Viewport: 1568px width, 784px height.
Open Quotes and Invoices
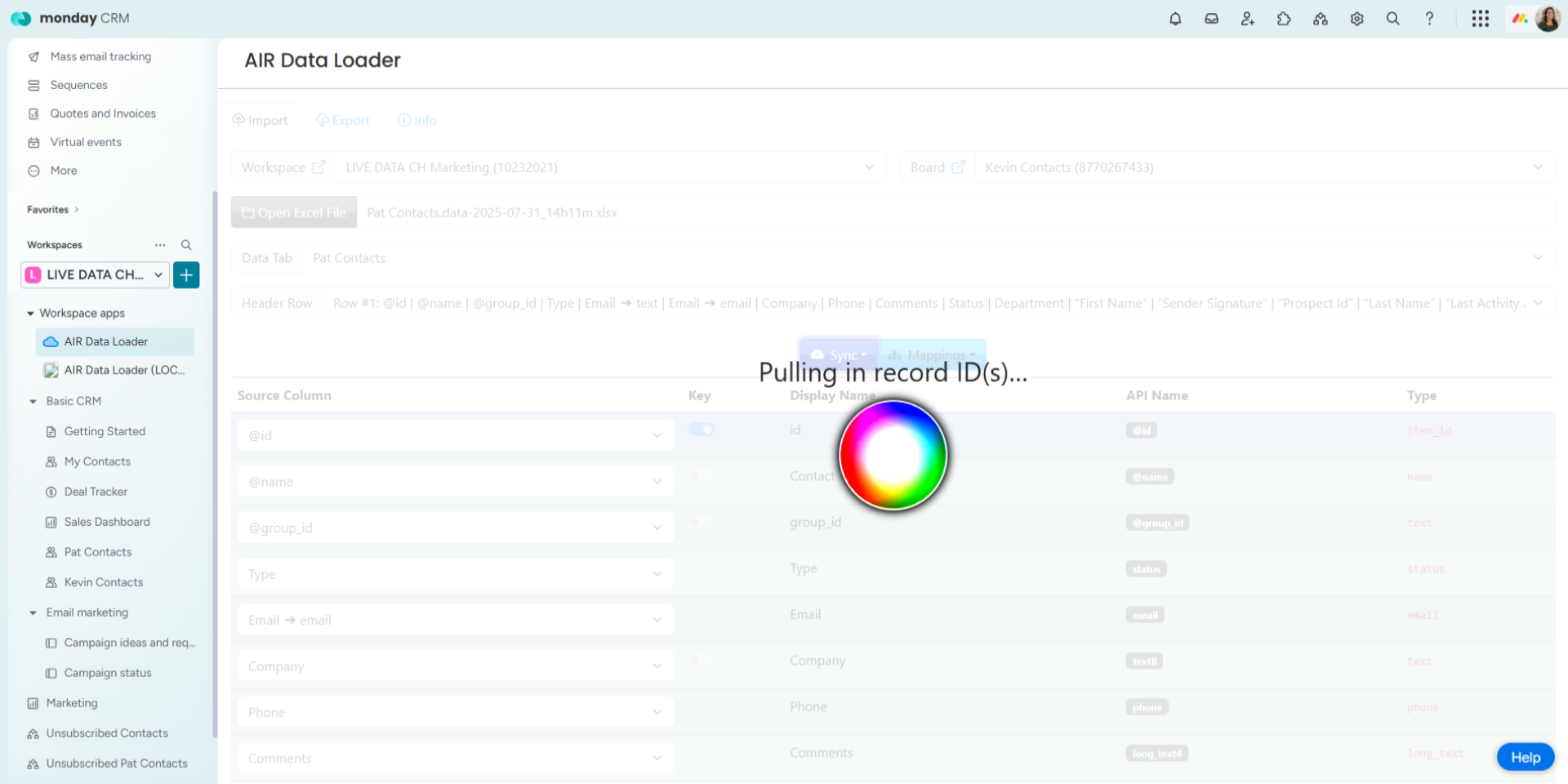pyautogui.click(x=103, y=114)
